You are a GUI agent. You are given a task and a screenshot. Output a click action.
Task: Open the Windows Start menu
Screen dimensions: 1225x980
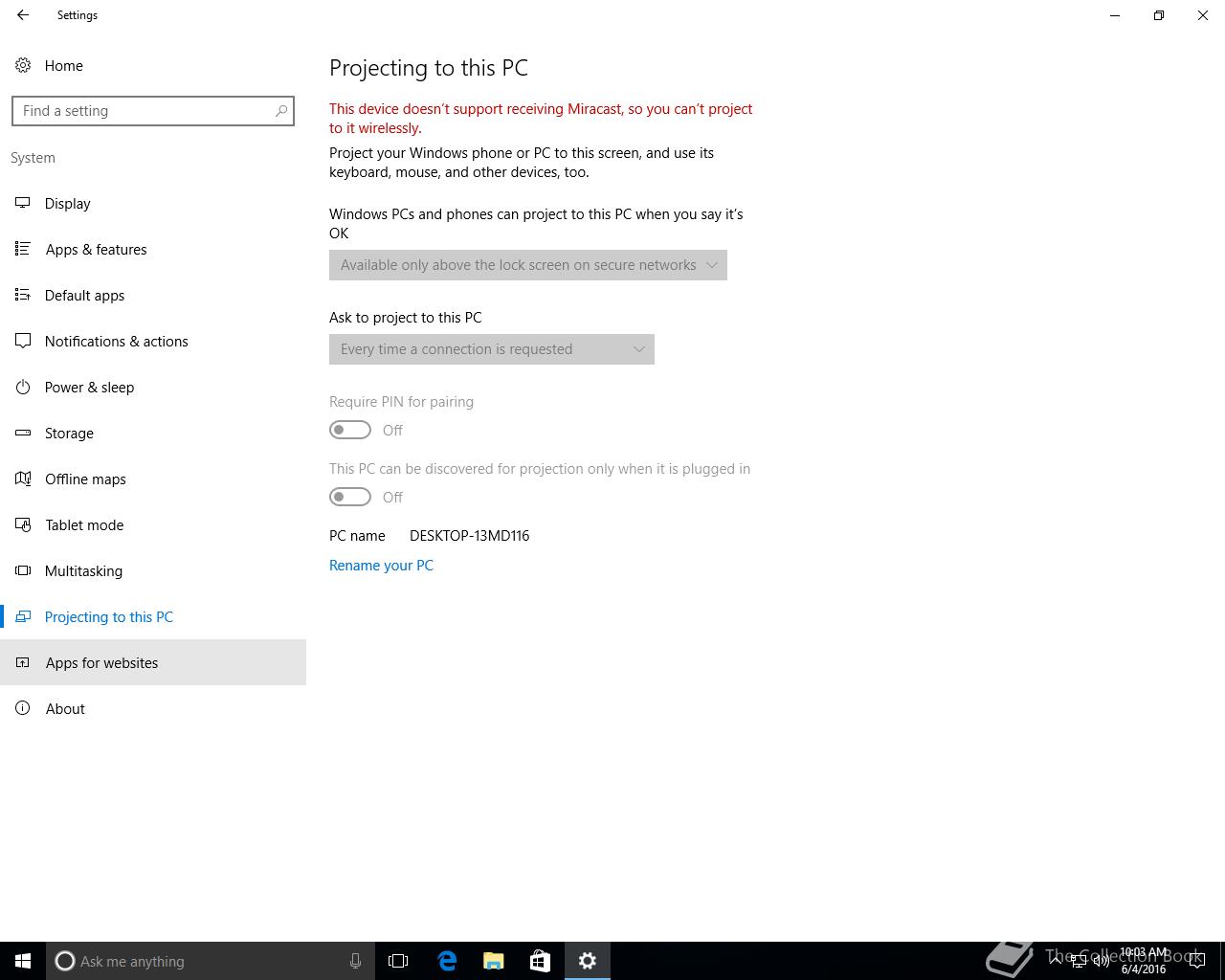pyautogui.click(x=23, y=961)
